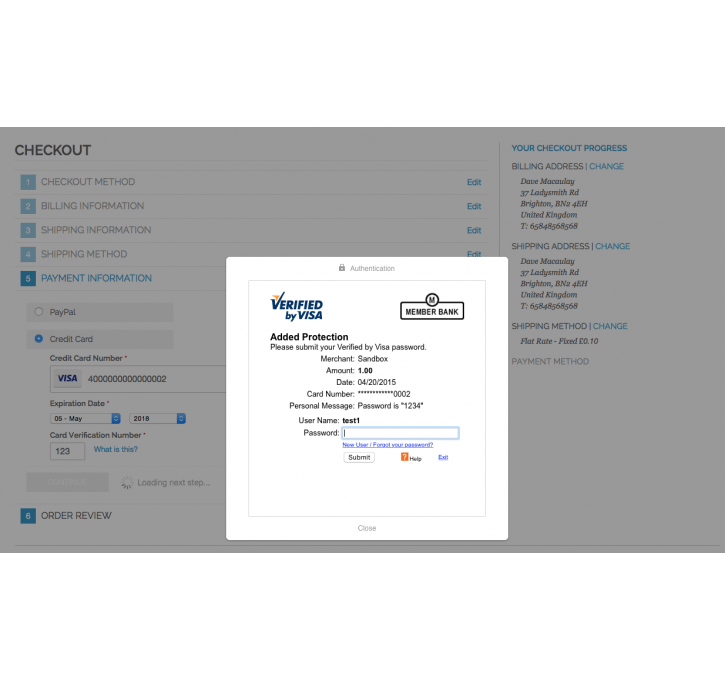Select the PayPal payment option
The image size is (725, 680).
pyautogui.click(x=39, y=312)
